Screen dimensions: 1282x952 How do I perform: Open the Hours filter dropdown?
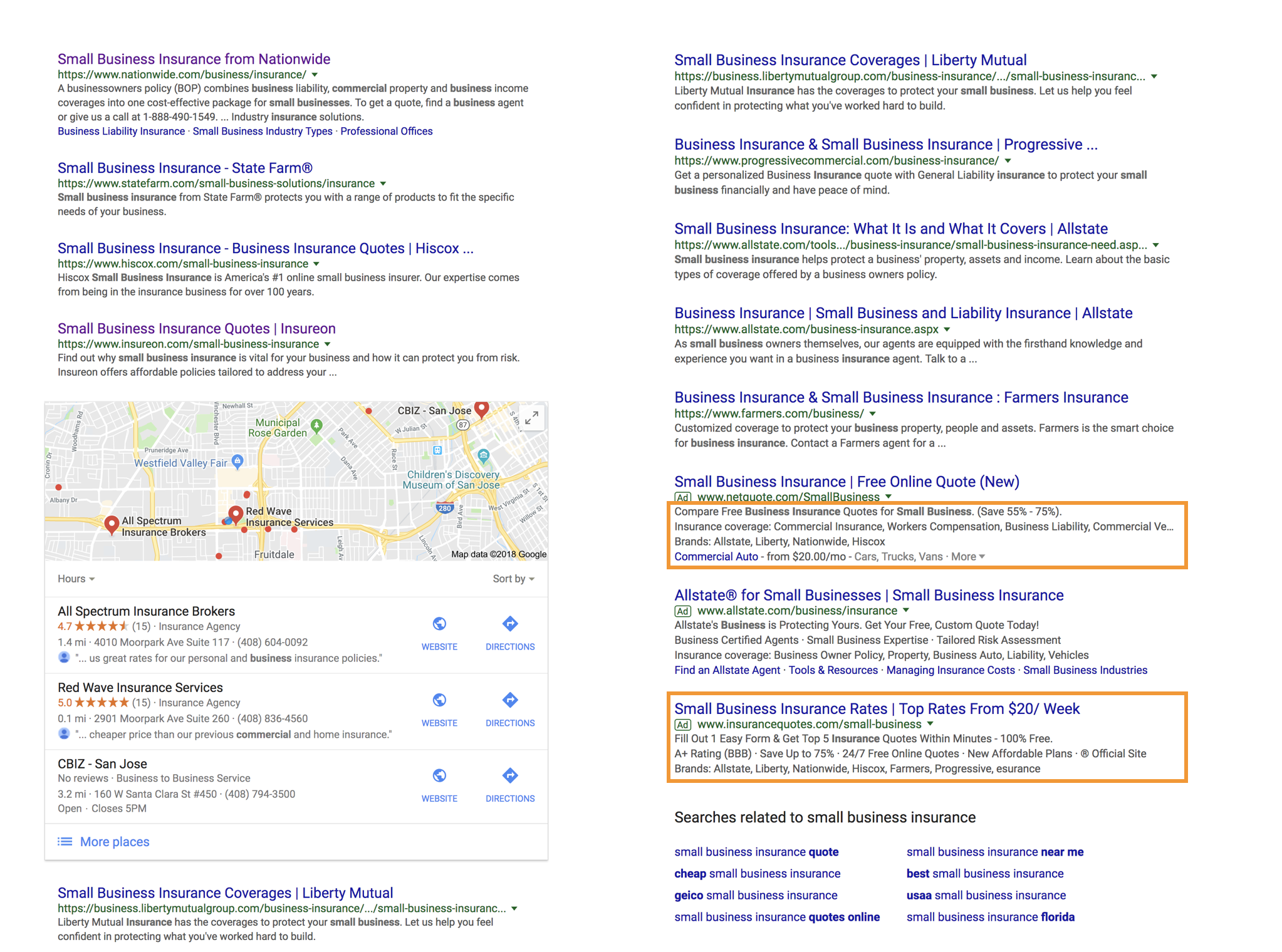tap(76, 579)
